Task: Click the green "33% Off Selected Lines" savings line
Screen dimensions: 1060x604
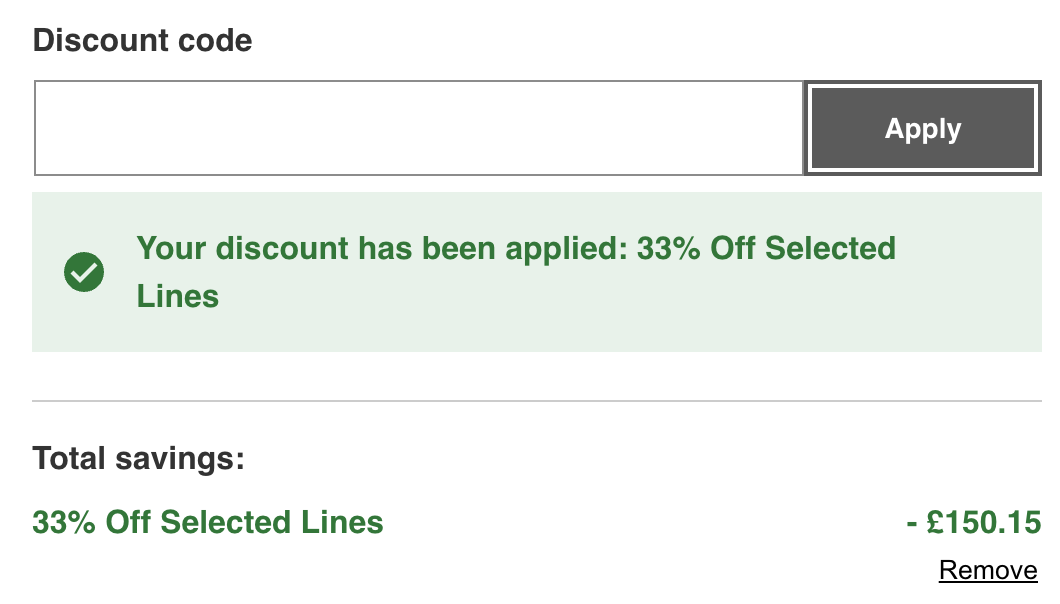Action: (x=208, y=522)
